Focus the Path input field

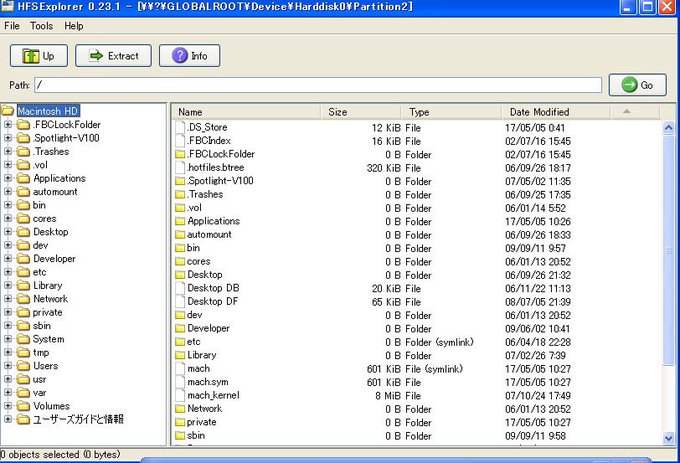click(318, 85)
